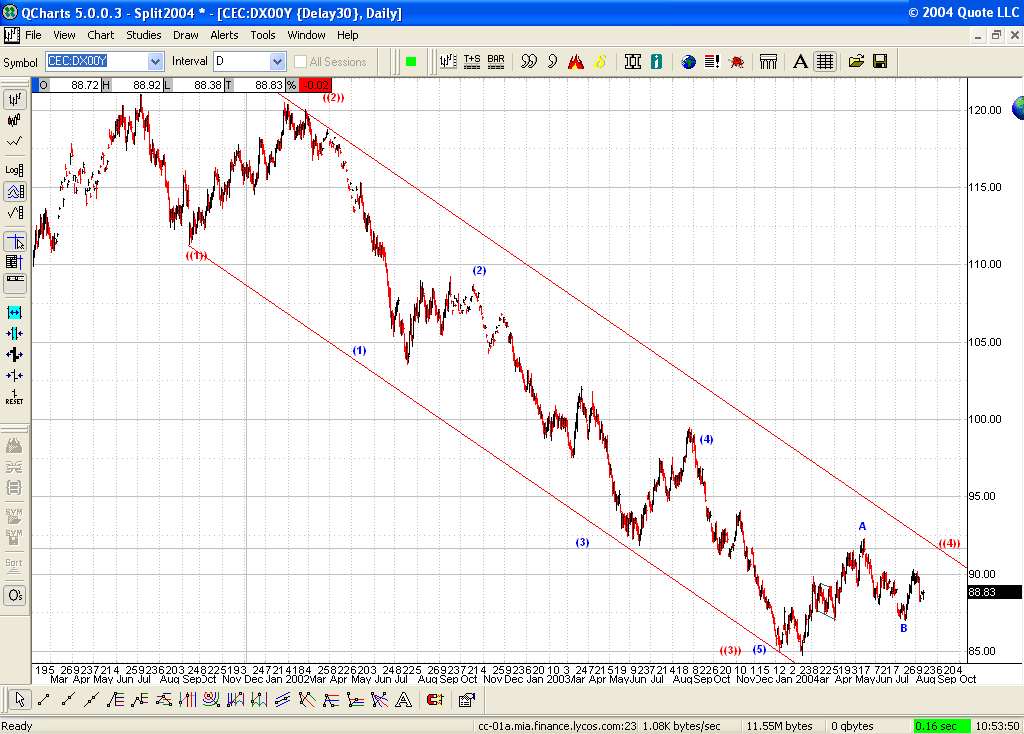Click the floppy disk save icon
The image size is (1024, 734).
[x=880, y=61]
